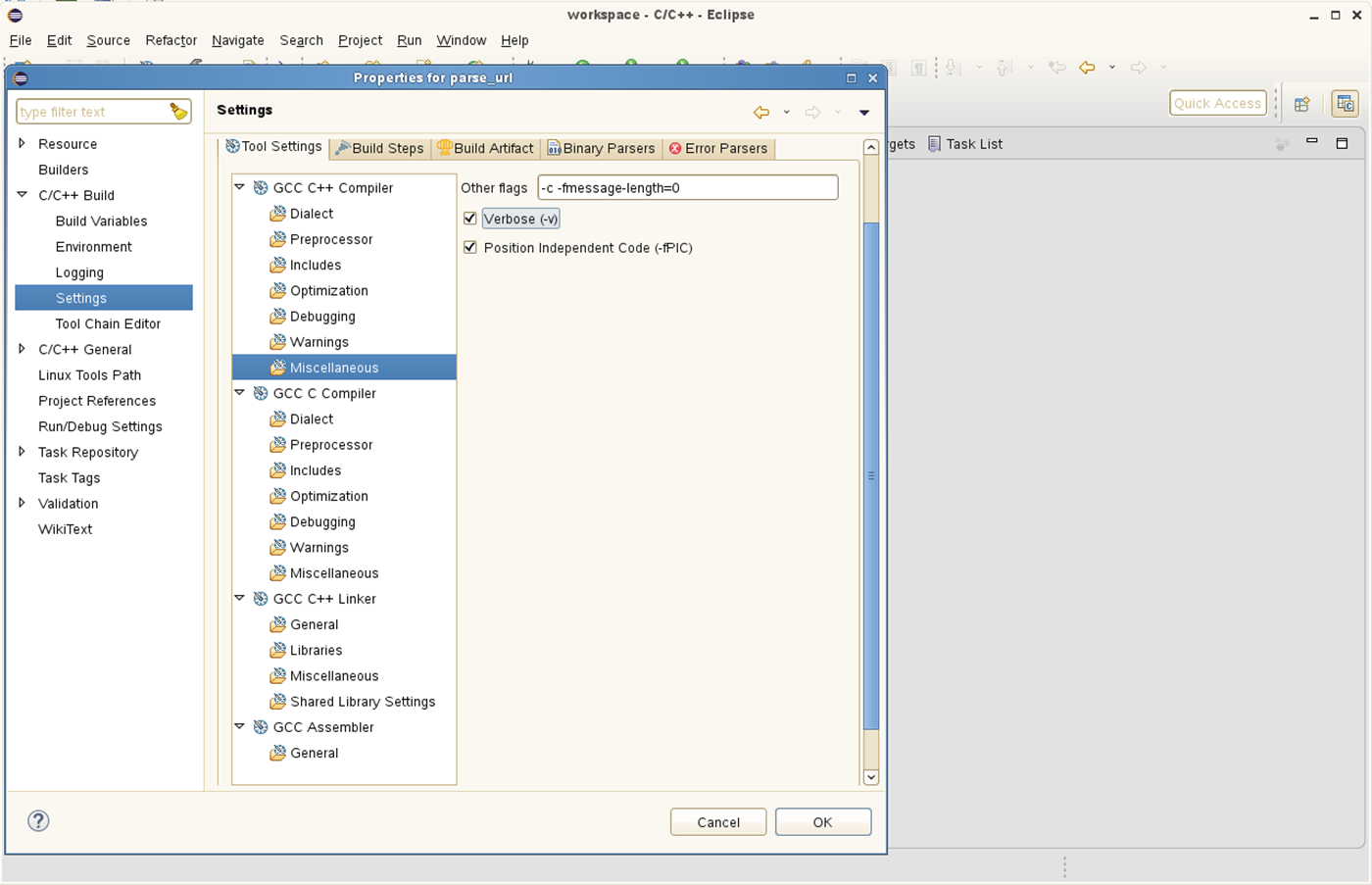Select Linux Tools Path page
The width and height of the screenshot is (1372, 885).
tap(89, 375)
